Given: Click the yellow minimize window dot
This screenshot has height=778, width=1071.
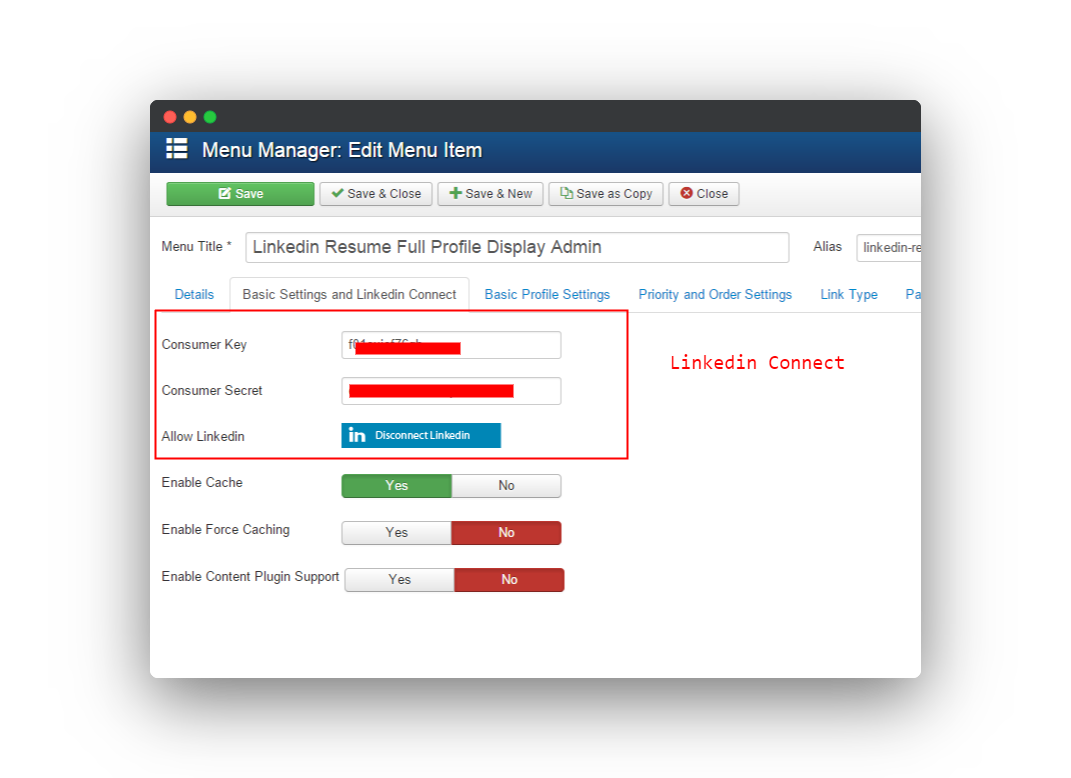Looking at the screenshot, I should click(190, 117).
